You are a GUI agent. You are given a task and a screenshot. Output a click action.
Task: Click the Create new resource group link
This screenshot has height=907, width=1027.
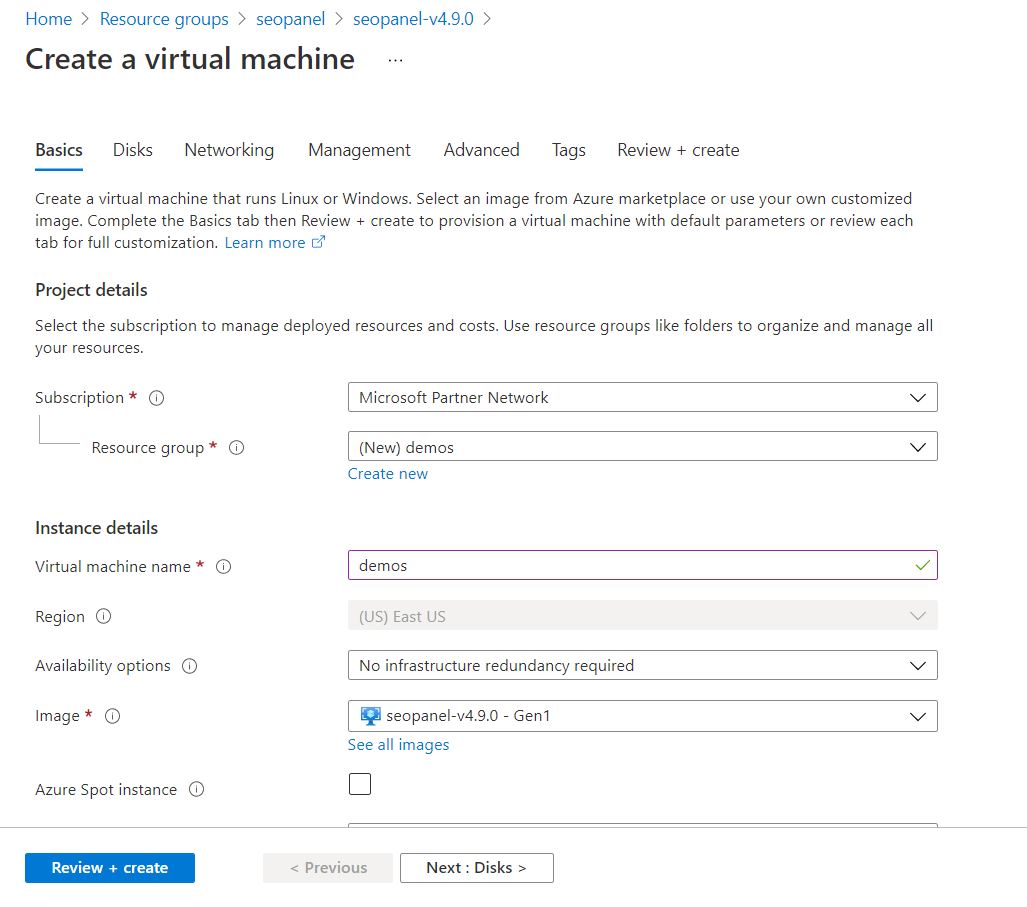point(388,474)
